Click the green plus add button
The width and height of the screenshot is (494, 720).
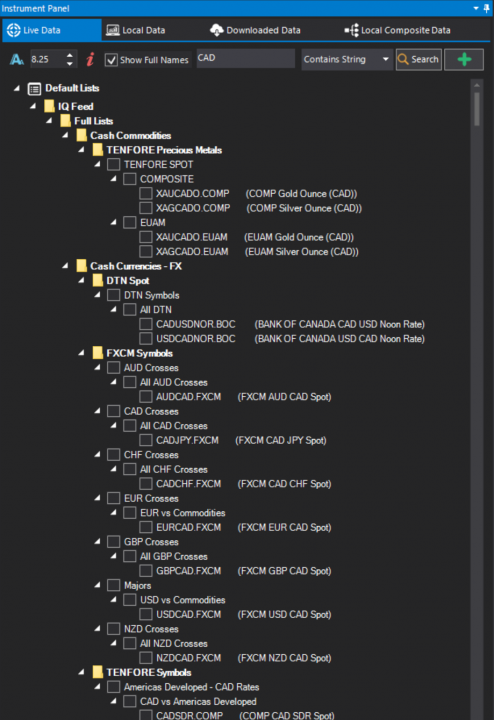[464, 59]
